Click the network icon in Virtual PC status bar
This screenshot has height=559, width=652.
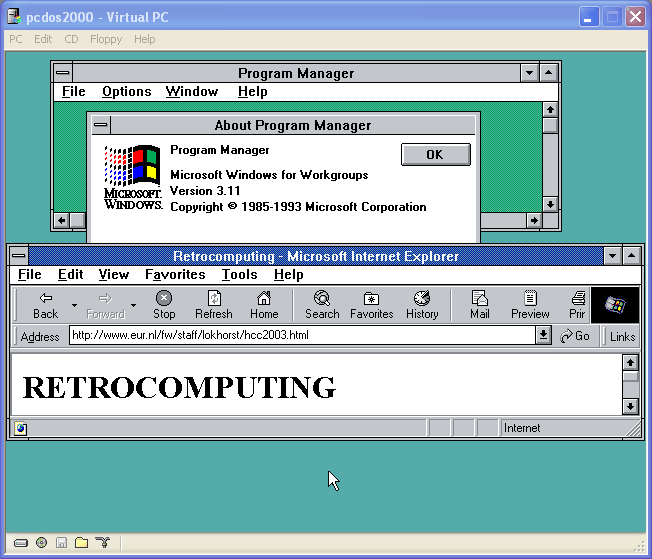pyautogui.click(x=102, y=542)
